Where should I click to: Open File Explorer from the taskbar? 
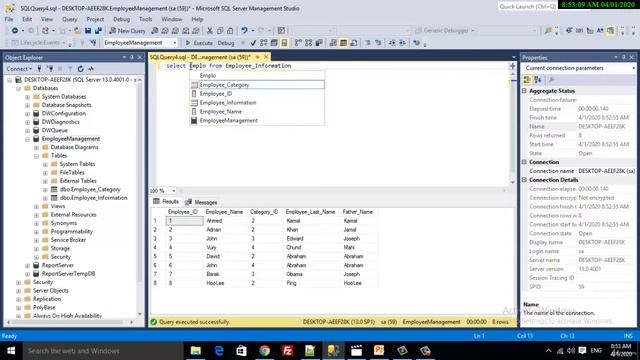pos(196,351)
